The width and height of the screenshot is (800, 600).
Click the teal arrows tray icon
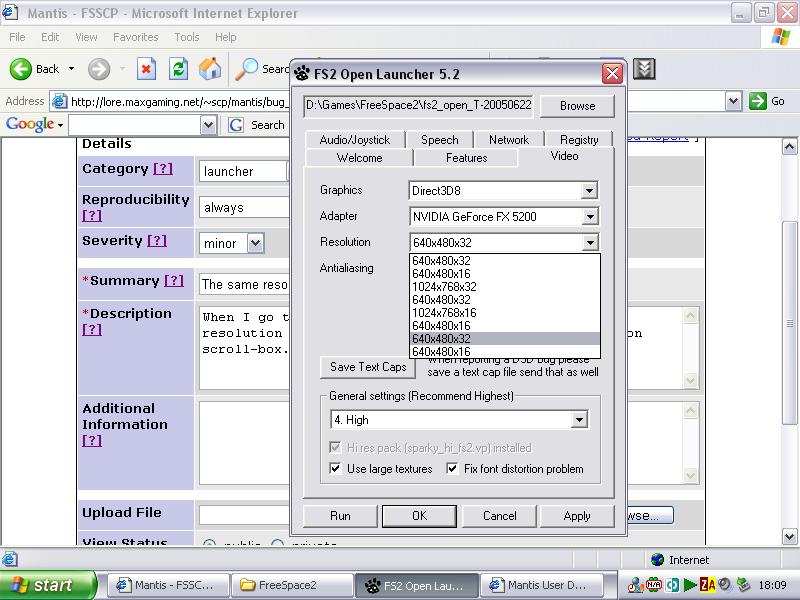(672, 585)
